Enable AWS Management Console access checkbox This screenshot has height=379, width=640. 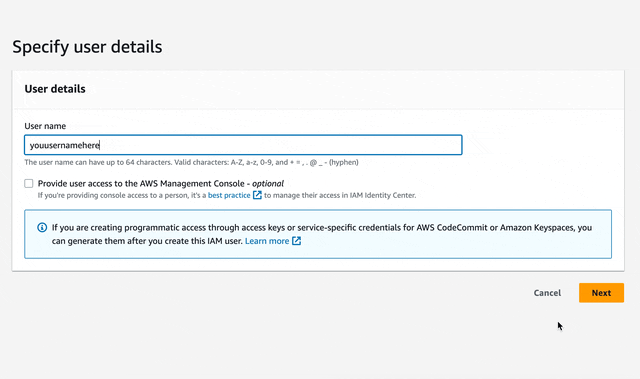point(29,184)
